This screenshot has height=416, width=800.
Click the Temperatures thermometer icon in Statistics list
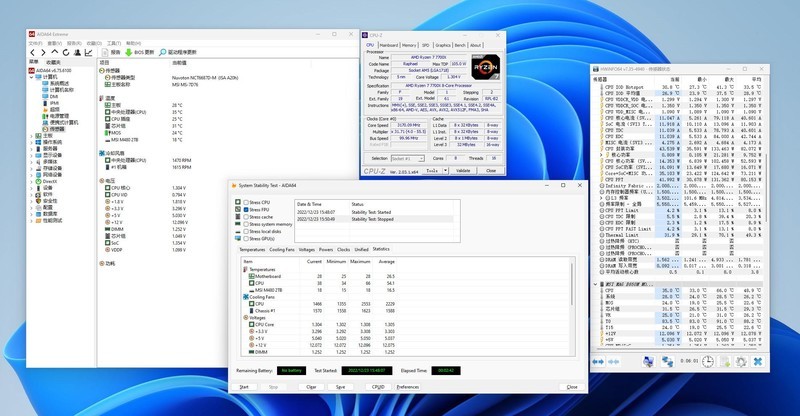(x=246, y=270)
